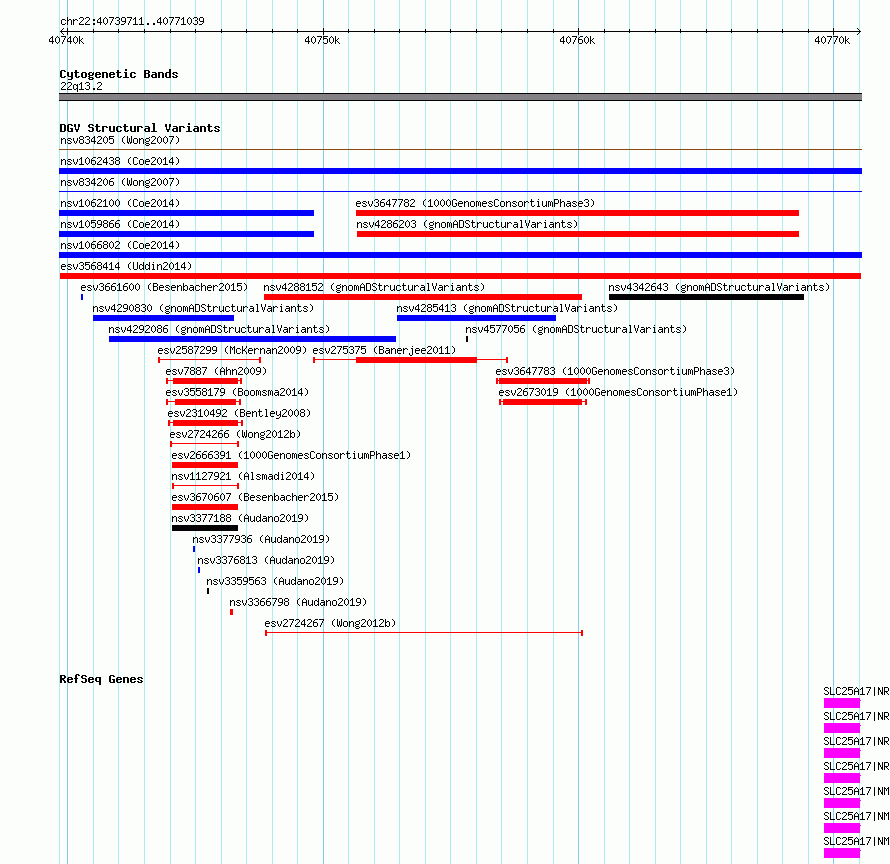The width and height of the screenshot is (890, 864).
Task: Click the 40740k ruler tick label
Action: 66,40
